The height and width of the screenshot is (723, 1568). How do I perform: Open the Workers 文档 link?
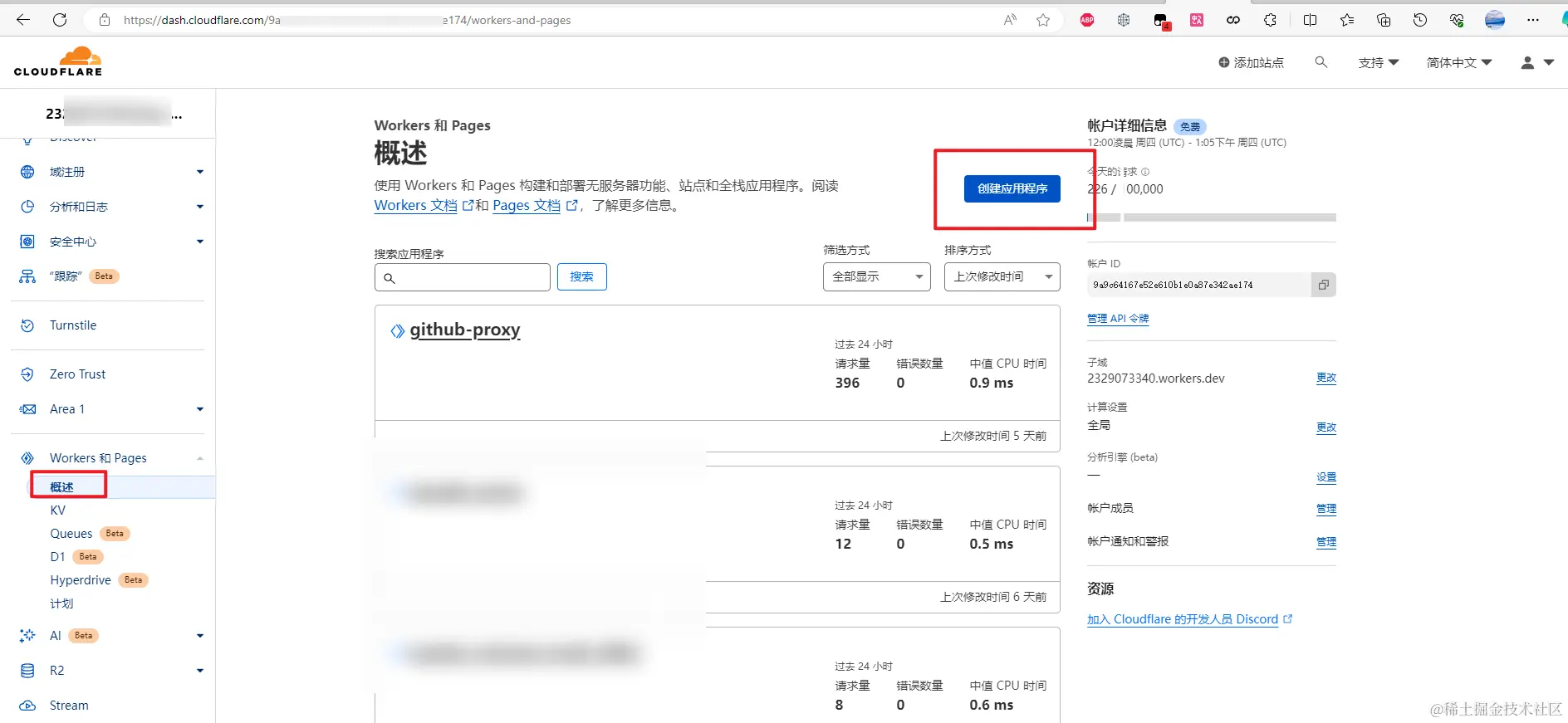click(x=424, y=205)
